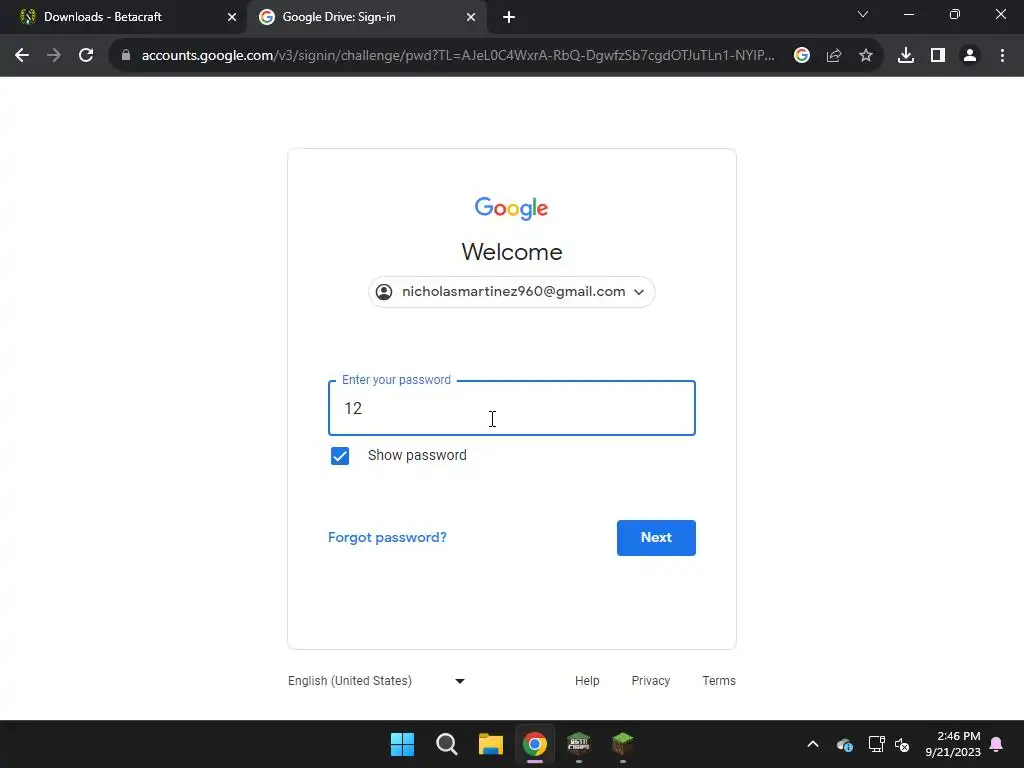This screenshot has width=1024, height=768.
Task: Open Chrome downloads icon
Action: [906, 56]
